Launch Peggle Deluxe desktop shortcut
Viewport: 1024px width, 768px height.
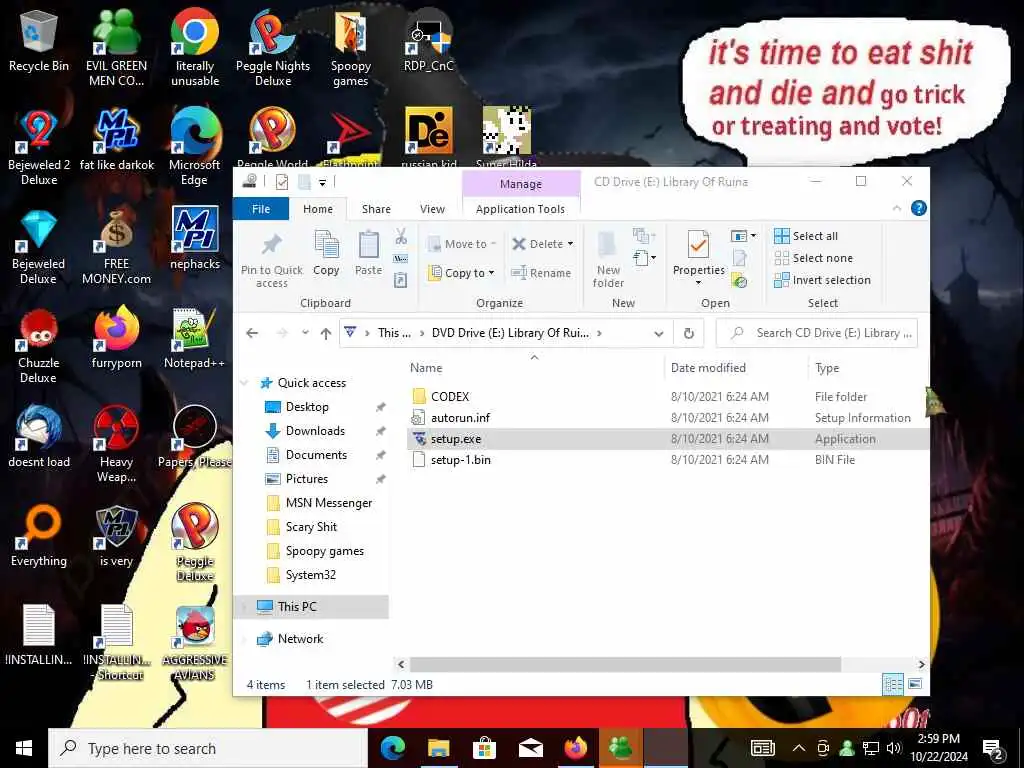click(x=195, y=543)
